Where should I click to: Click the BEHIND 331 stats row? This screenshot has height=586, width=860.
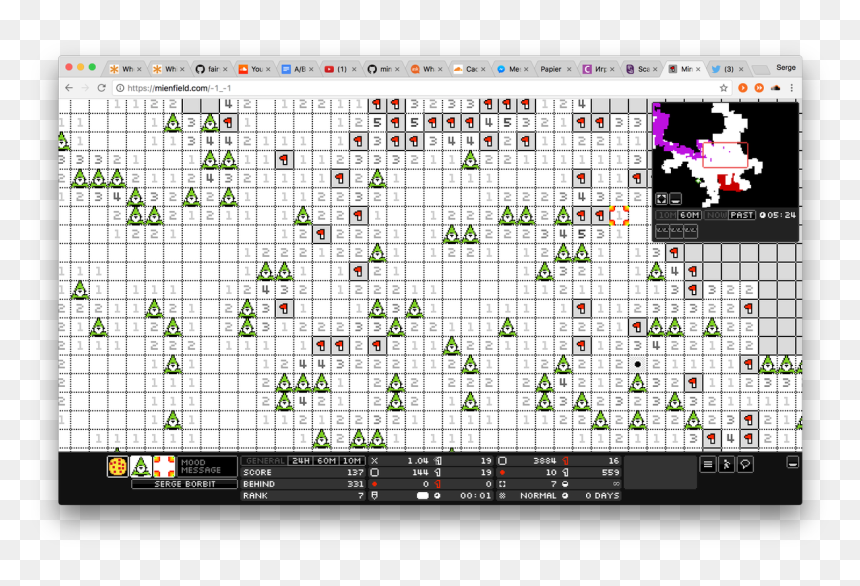click(303, 484)
